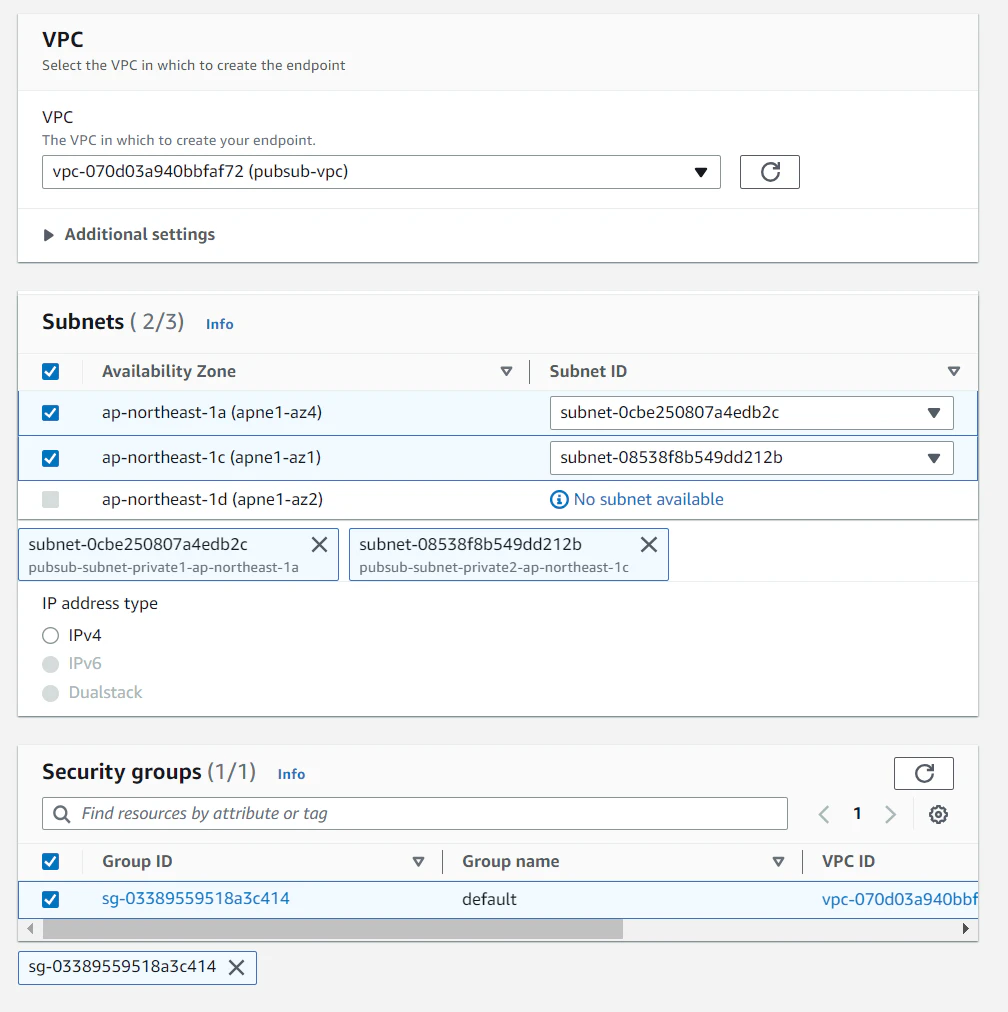This screenshot has width=1008, height=1012.
Task: Click the info icon beside No subnet available
Action: 559,500
